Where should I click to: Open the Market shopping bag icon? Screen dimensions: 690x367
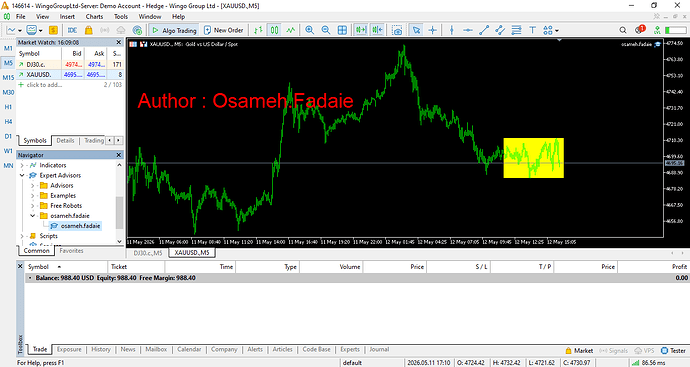pyautogui.click(x=88, y=30)
